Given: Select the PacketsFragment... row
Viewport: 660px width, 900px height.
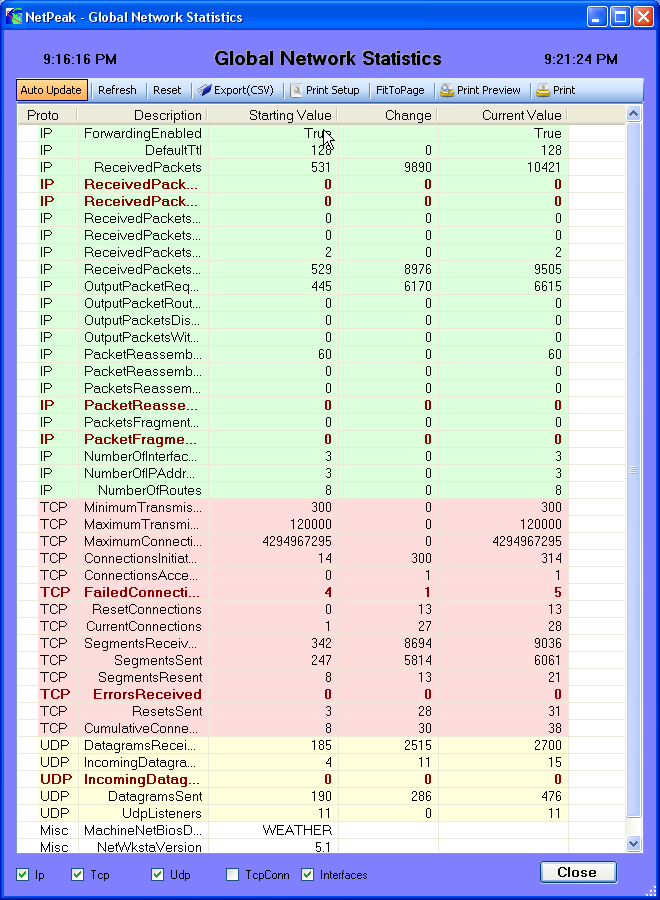Looking at the screenshot, I should (293, 422).
